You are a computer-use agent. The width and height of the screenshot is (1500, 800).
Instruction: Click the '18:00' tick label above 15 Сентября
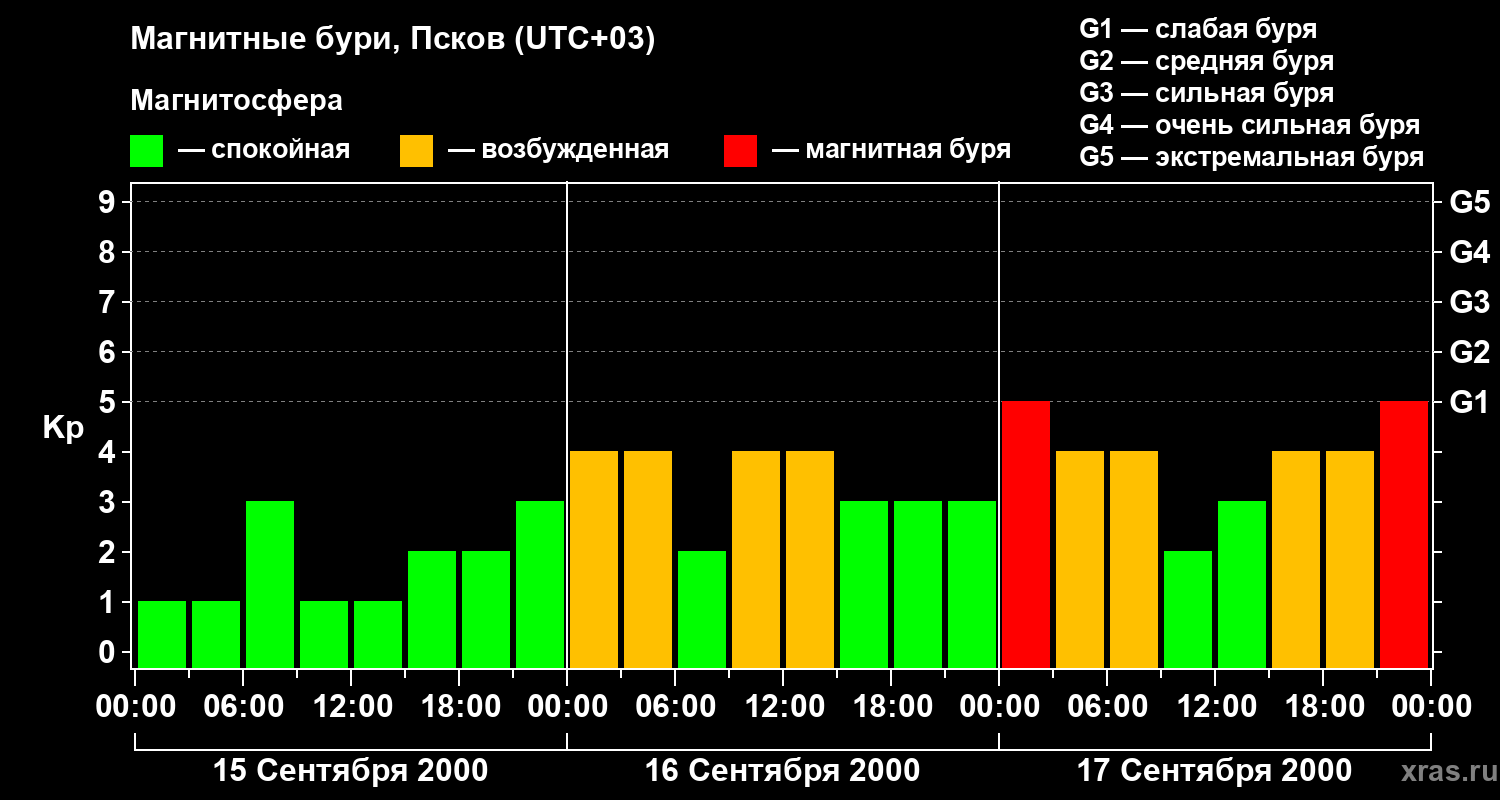(x=459, y=706)
